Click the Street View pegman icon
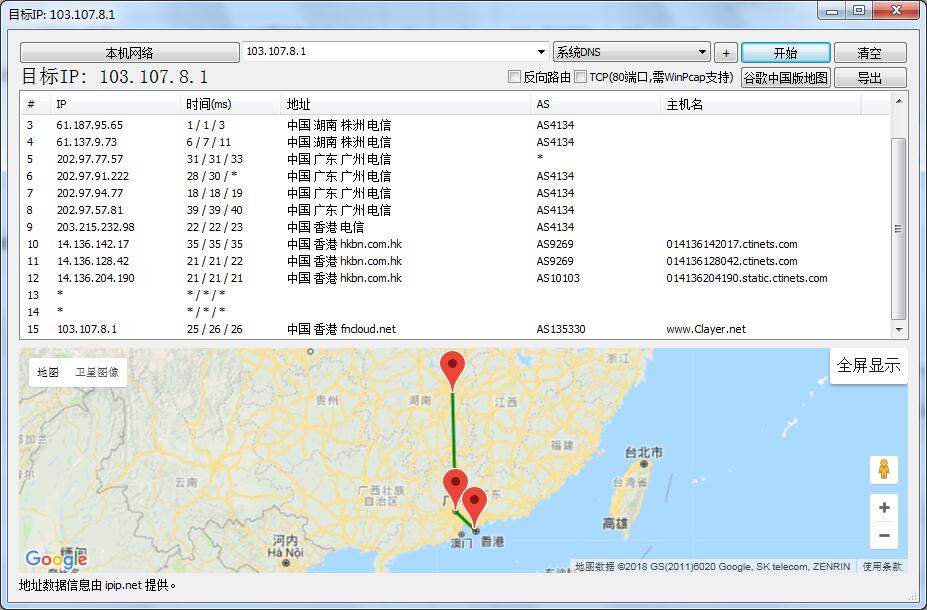 (883, 469)
